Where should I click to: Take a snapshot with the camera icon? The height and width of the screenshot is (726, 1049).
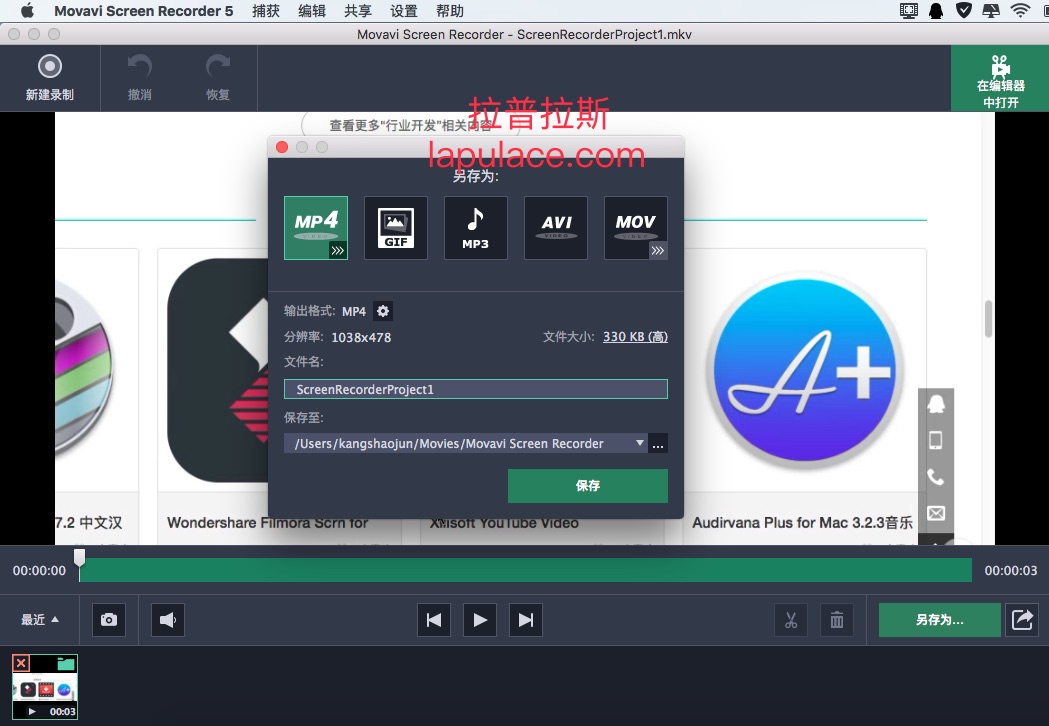pyautogui.click(x=109, y=620)
